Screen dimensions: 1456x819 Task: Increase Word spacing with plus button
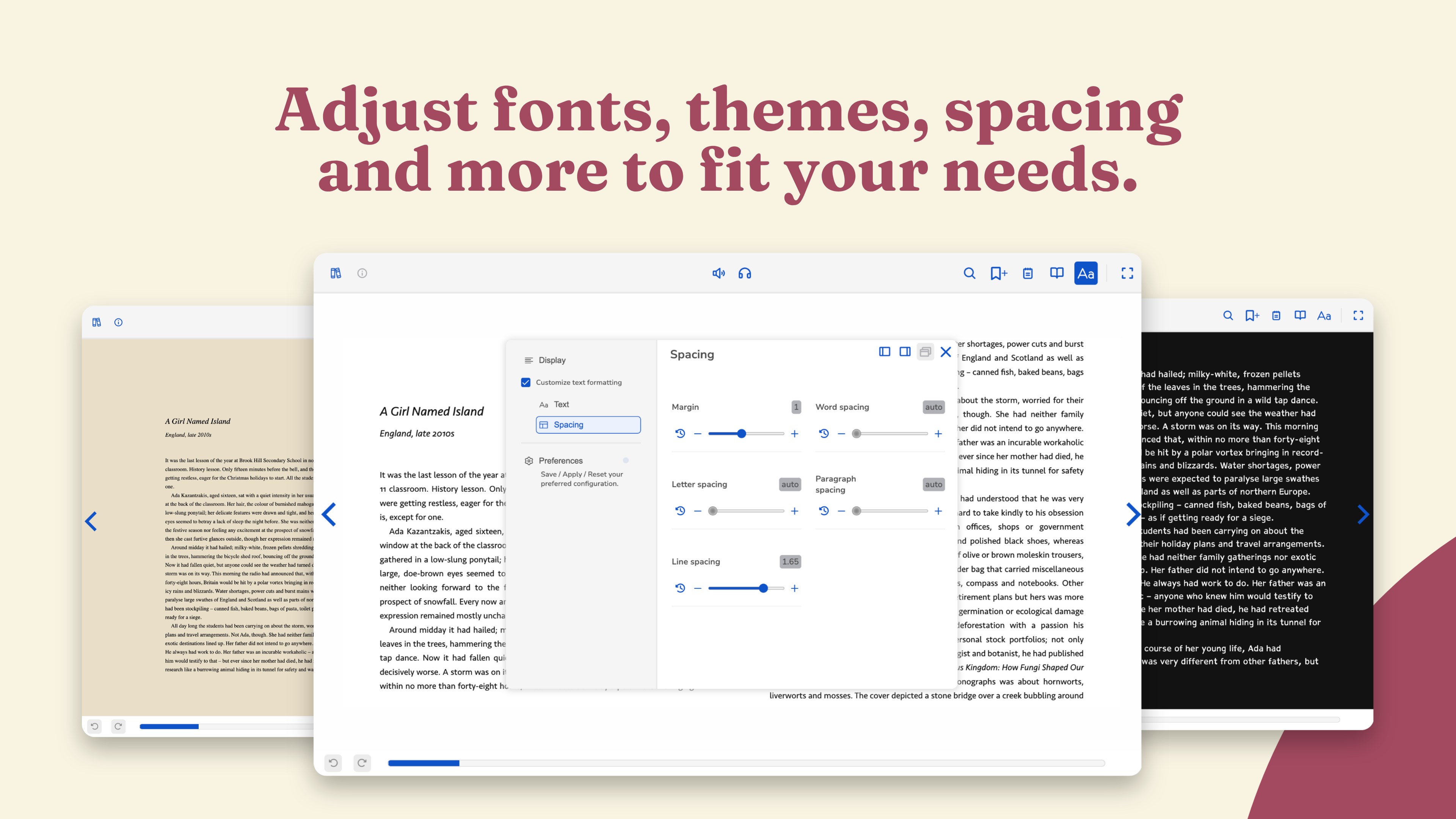(x=938, y=433)
